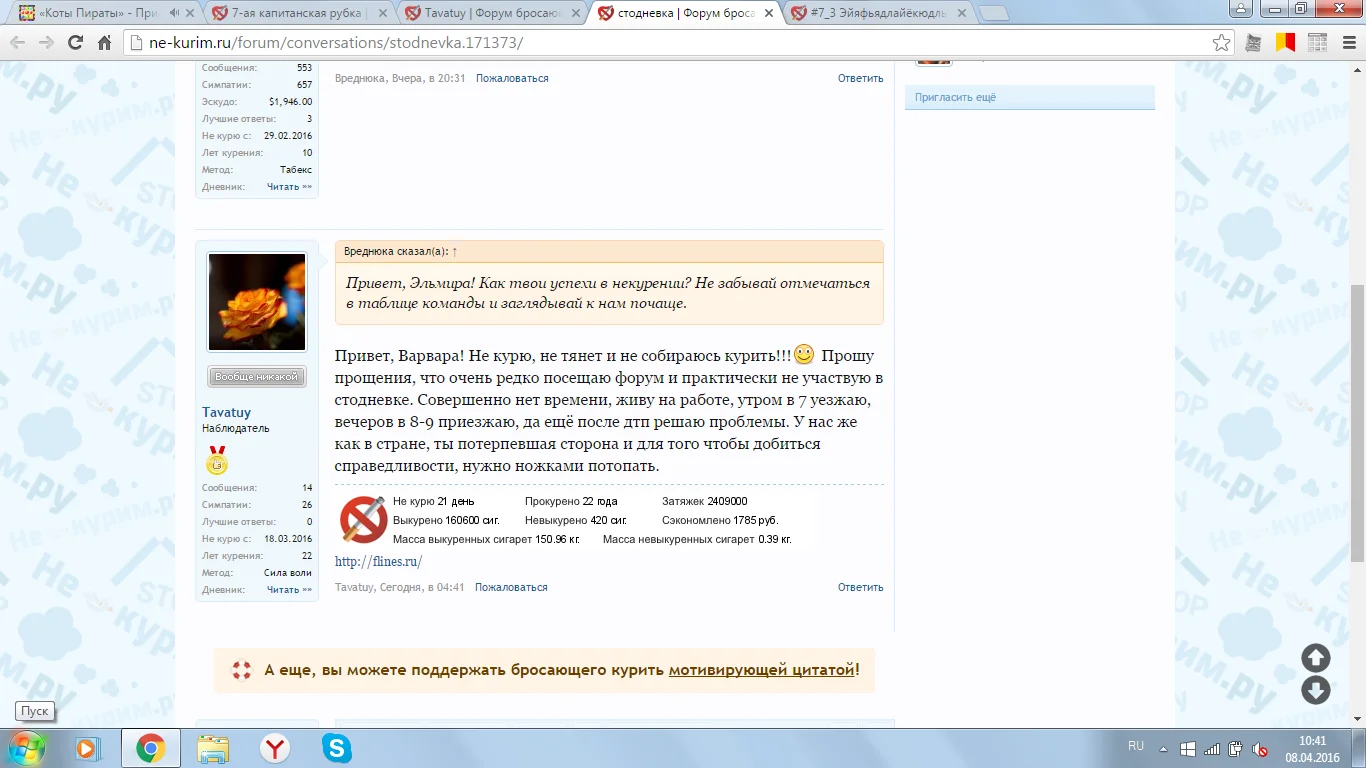Click the «Не курю 21 день» counter
The image size is (1366, 768).
(x=434, y=501)
